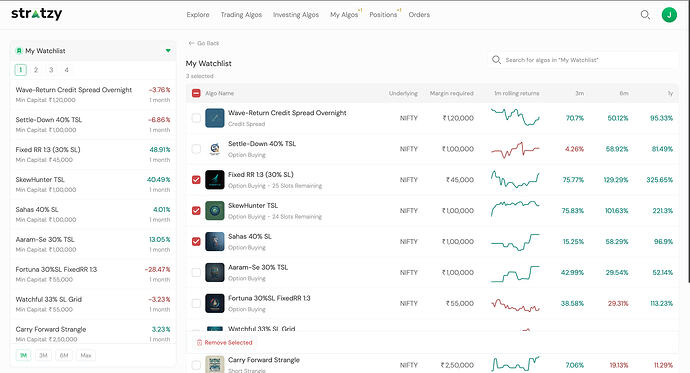Open the Positions nav item
690x373 pixels.
(x=383, y=15)
